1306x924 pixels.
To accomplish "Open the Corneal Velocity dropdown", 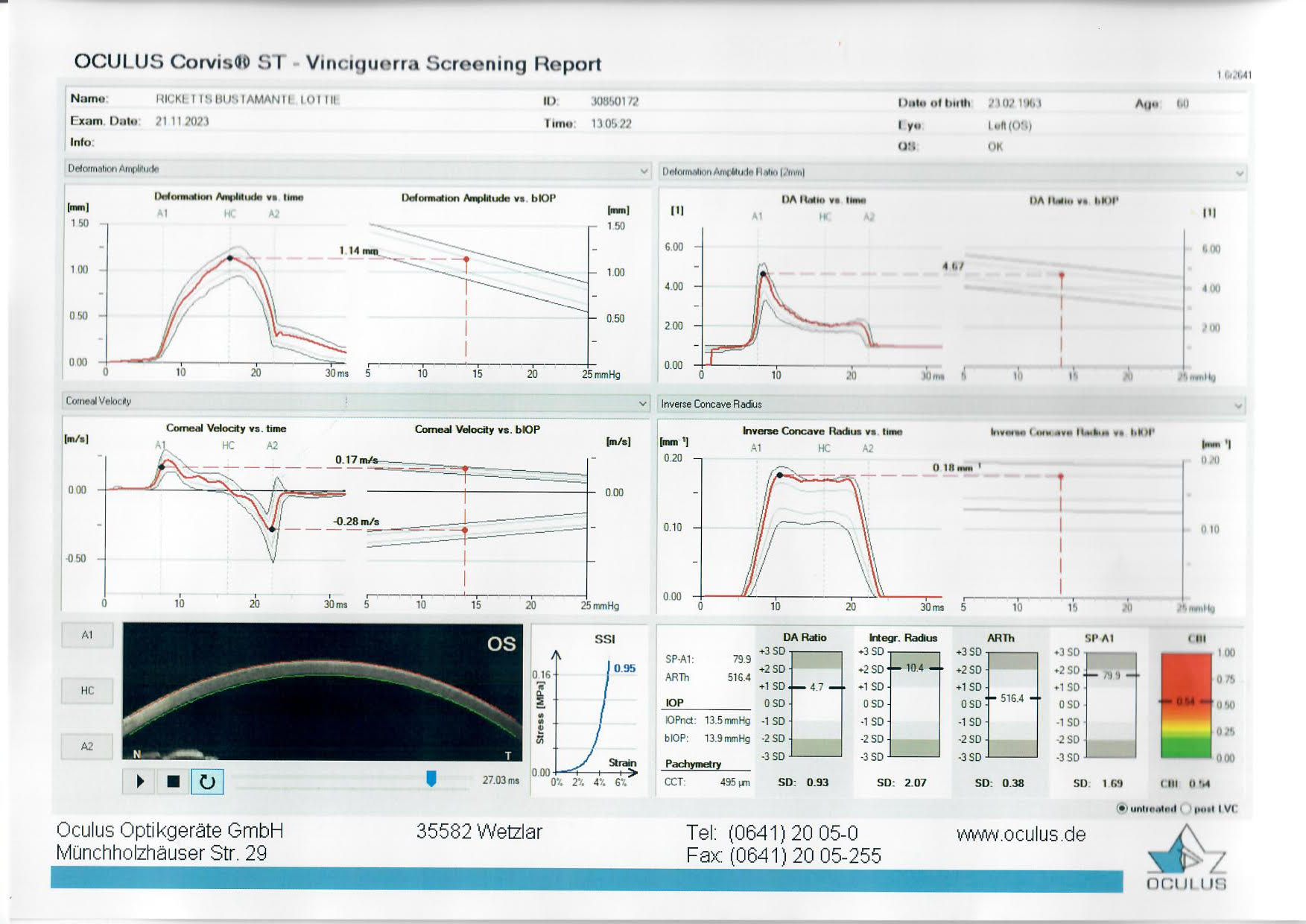I will [x=355, y=402].
